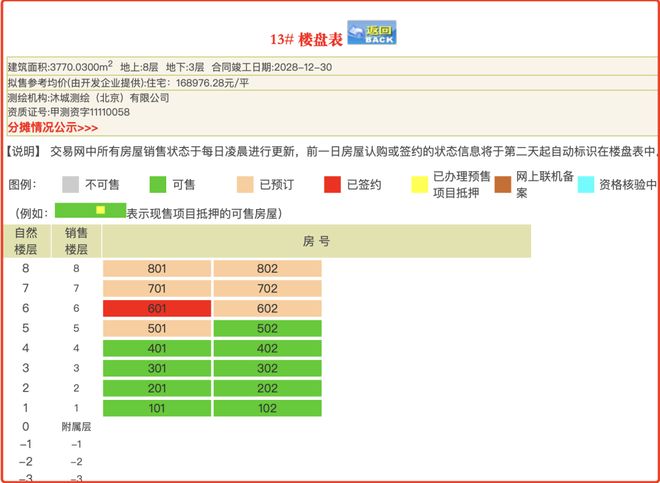The image size is (660, 483).
Task: Select available room 401
Action: (x=157, y=348)
